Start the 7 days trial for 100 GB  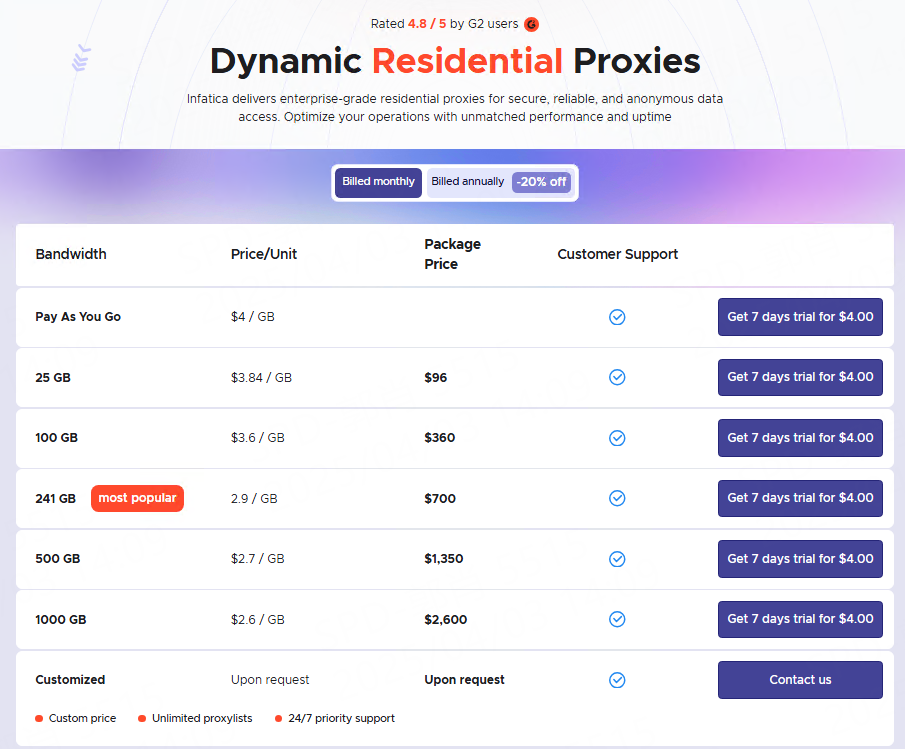pyautogui.click(x=800, y=438)
